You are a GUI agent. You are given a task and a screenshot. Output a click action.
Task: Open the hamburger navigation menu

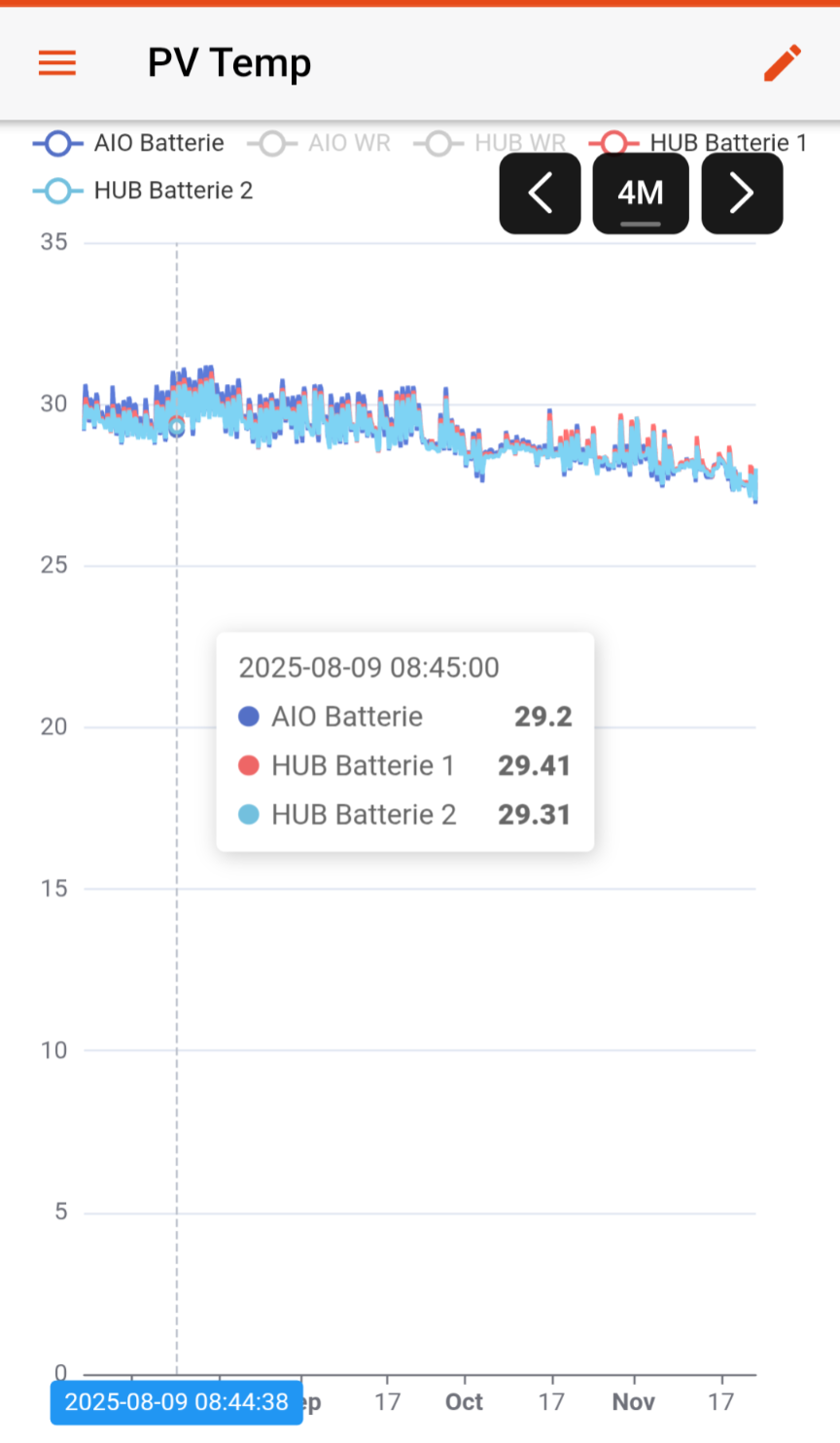point(57,63)
